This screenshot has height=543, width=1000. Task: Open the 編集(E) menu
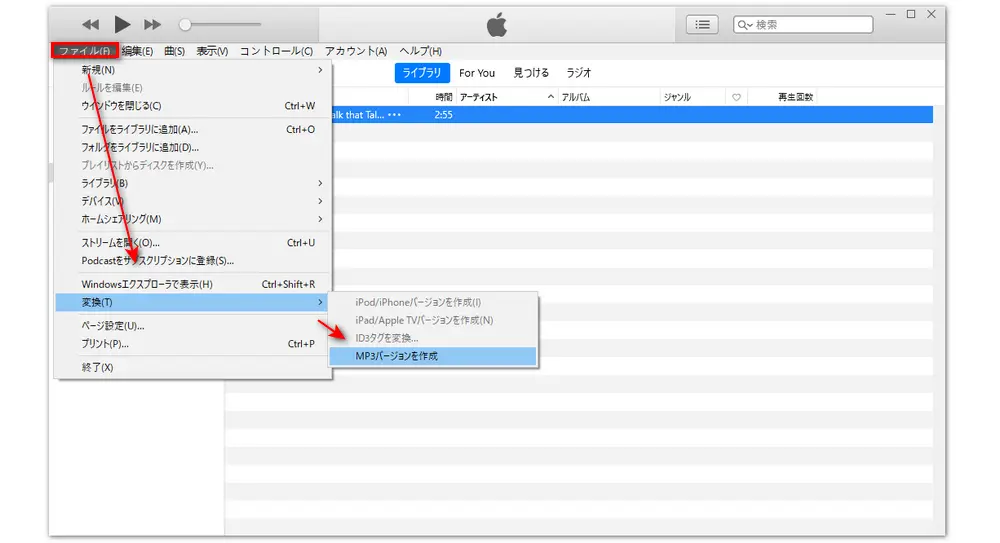point(137,51)
